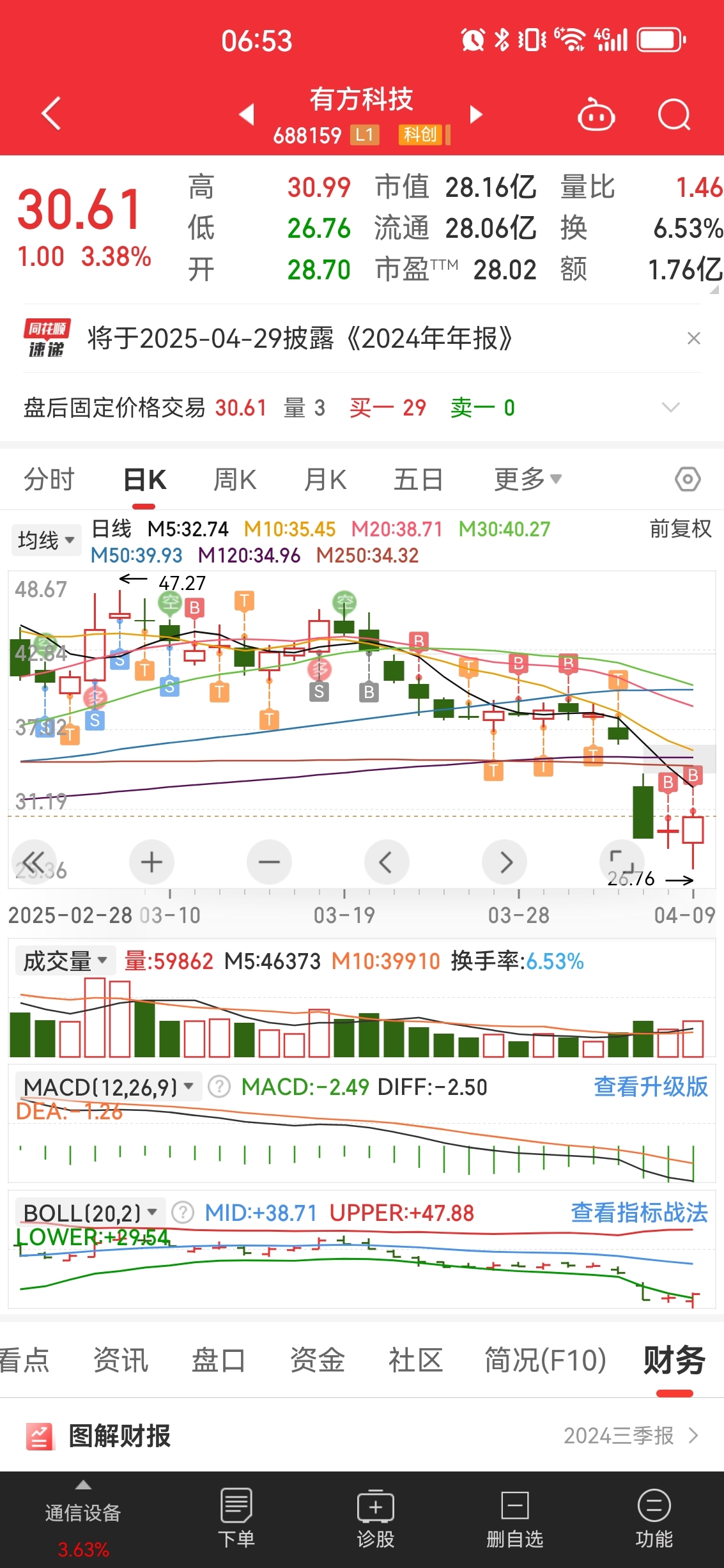Tap the 图解财报 chart icon
724x1568 pixels.
40,1436
